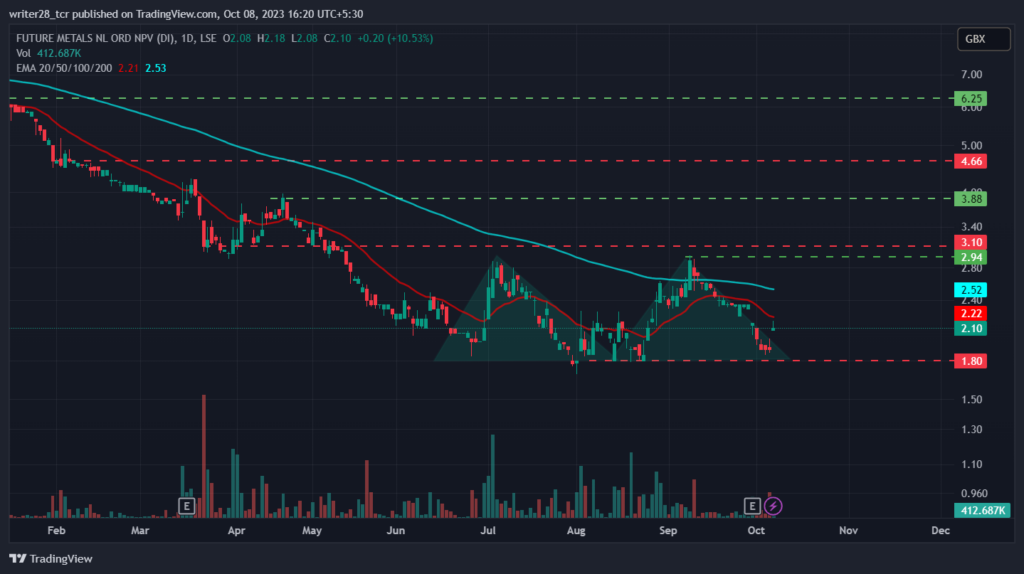Click the +0.20 (+10.53%) change value
The width and height of the screenshot is (1024, 574).
pos(395,39)
